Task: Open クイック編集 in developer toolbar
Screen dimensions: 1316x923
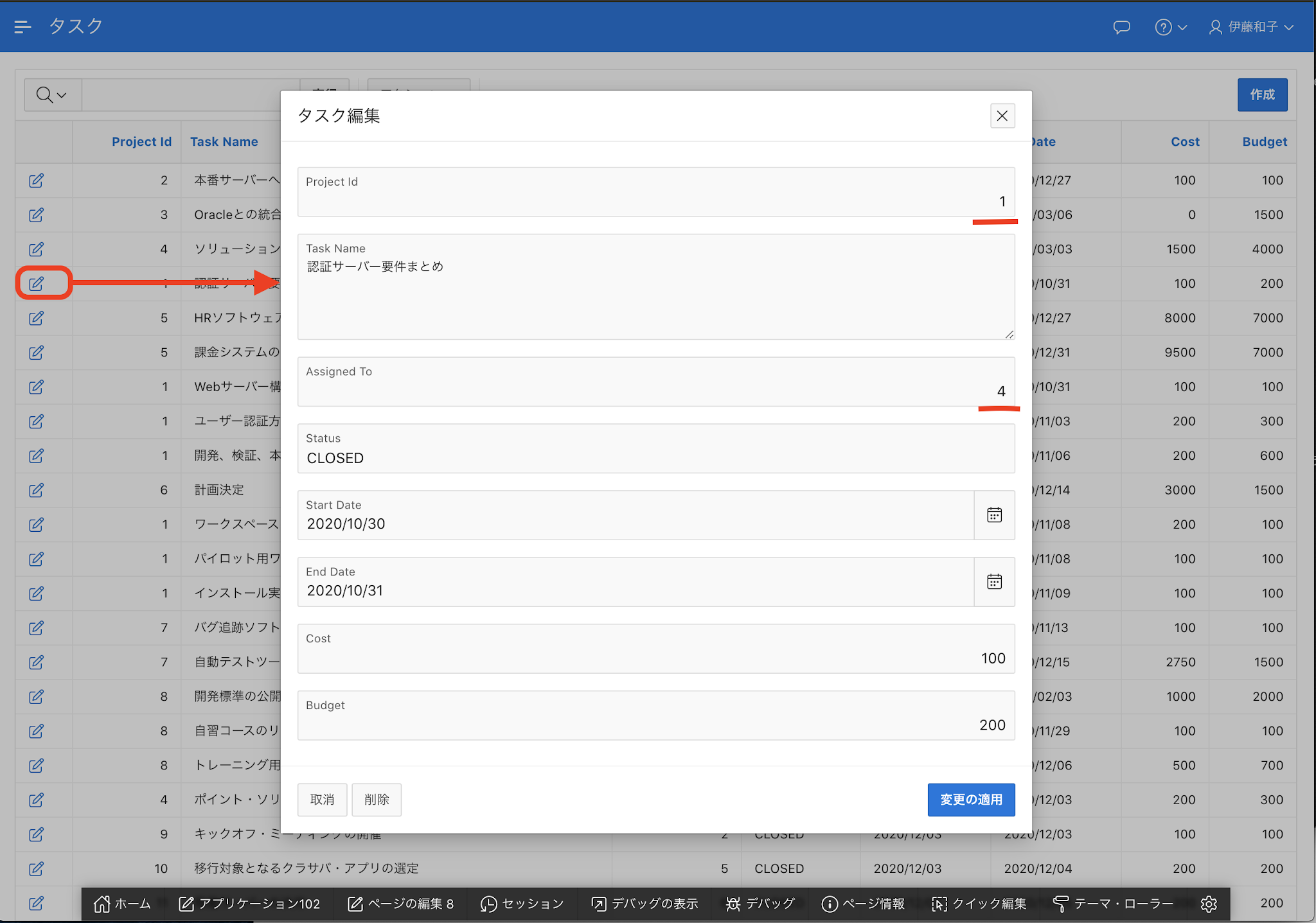Action: [979, 904]
